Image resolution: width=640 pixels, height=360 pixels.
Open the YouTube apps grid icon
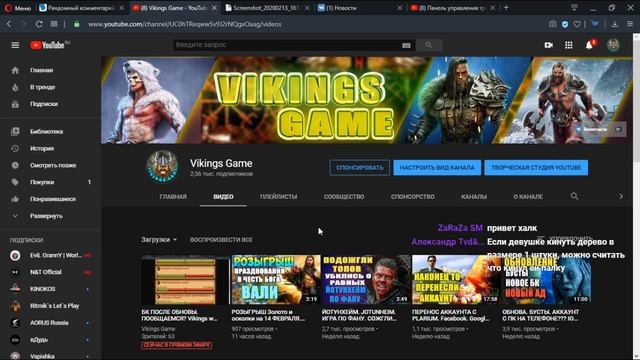[569, 45]
